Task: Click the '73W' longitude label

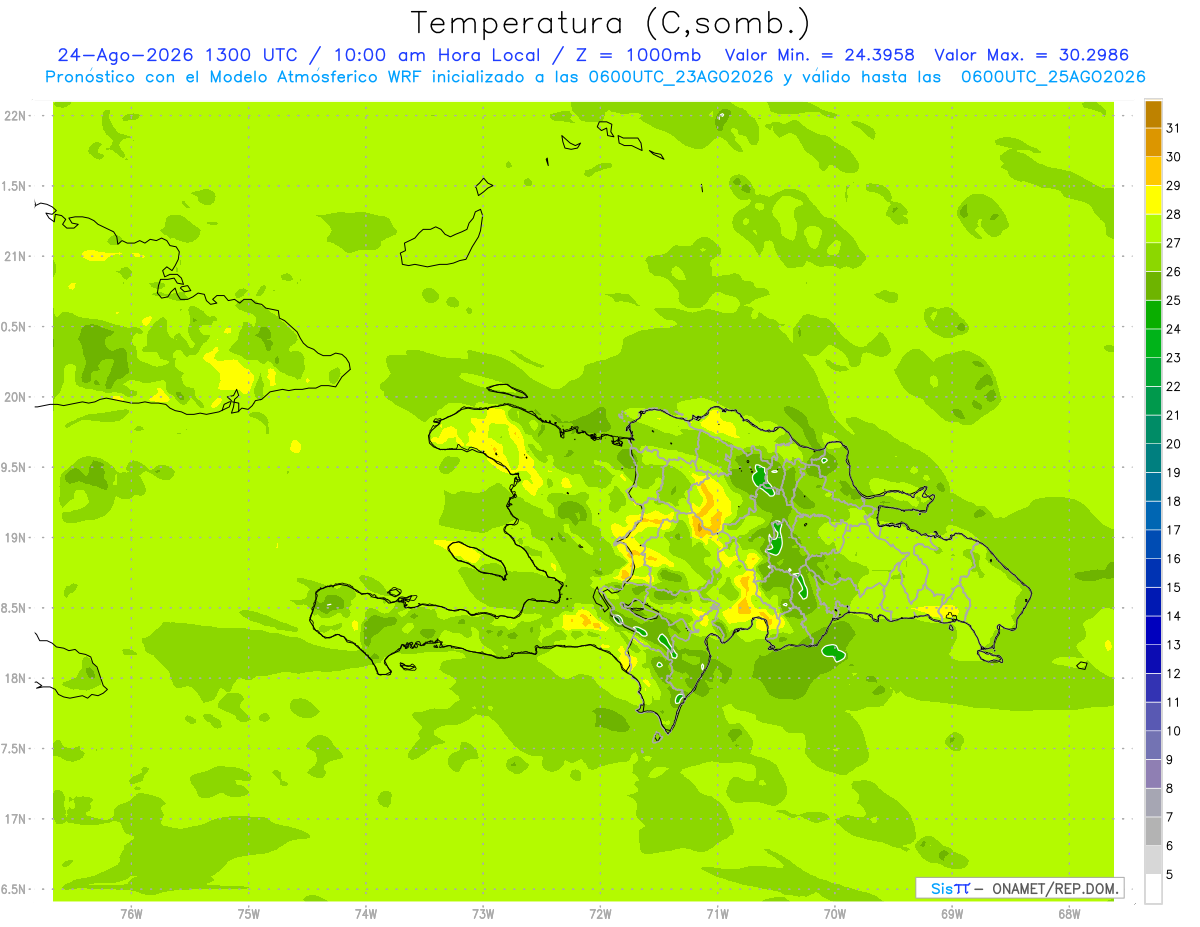Action: pos(483,914)
